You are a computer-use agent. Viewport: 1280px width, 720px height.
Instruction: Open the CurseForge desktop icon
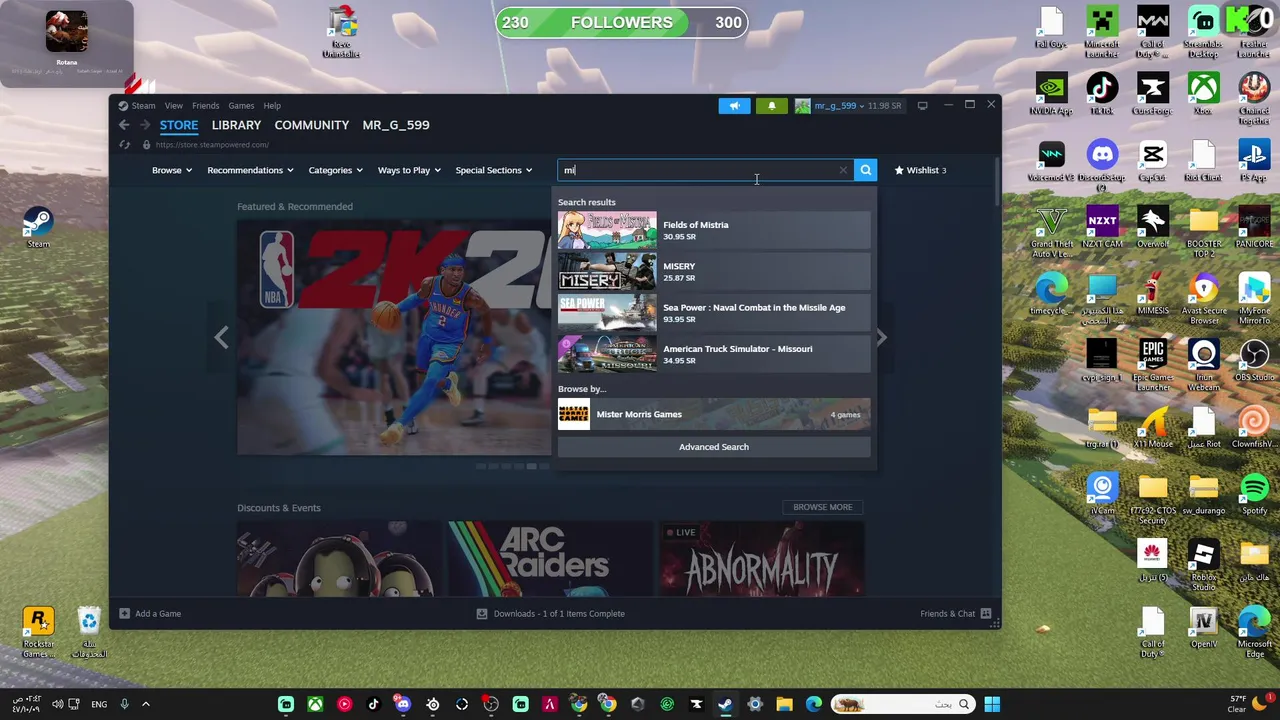tap(1152, 94)
